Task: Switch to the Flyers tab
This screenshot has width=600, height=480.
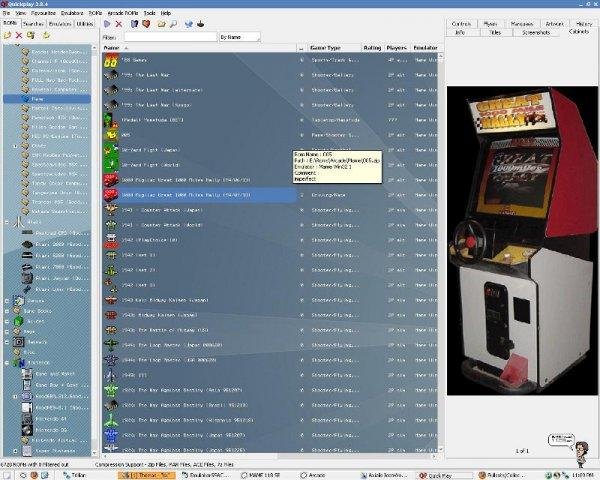Action: tap(490, 24)
